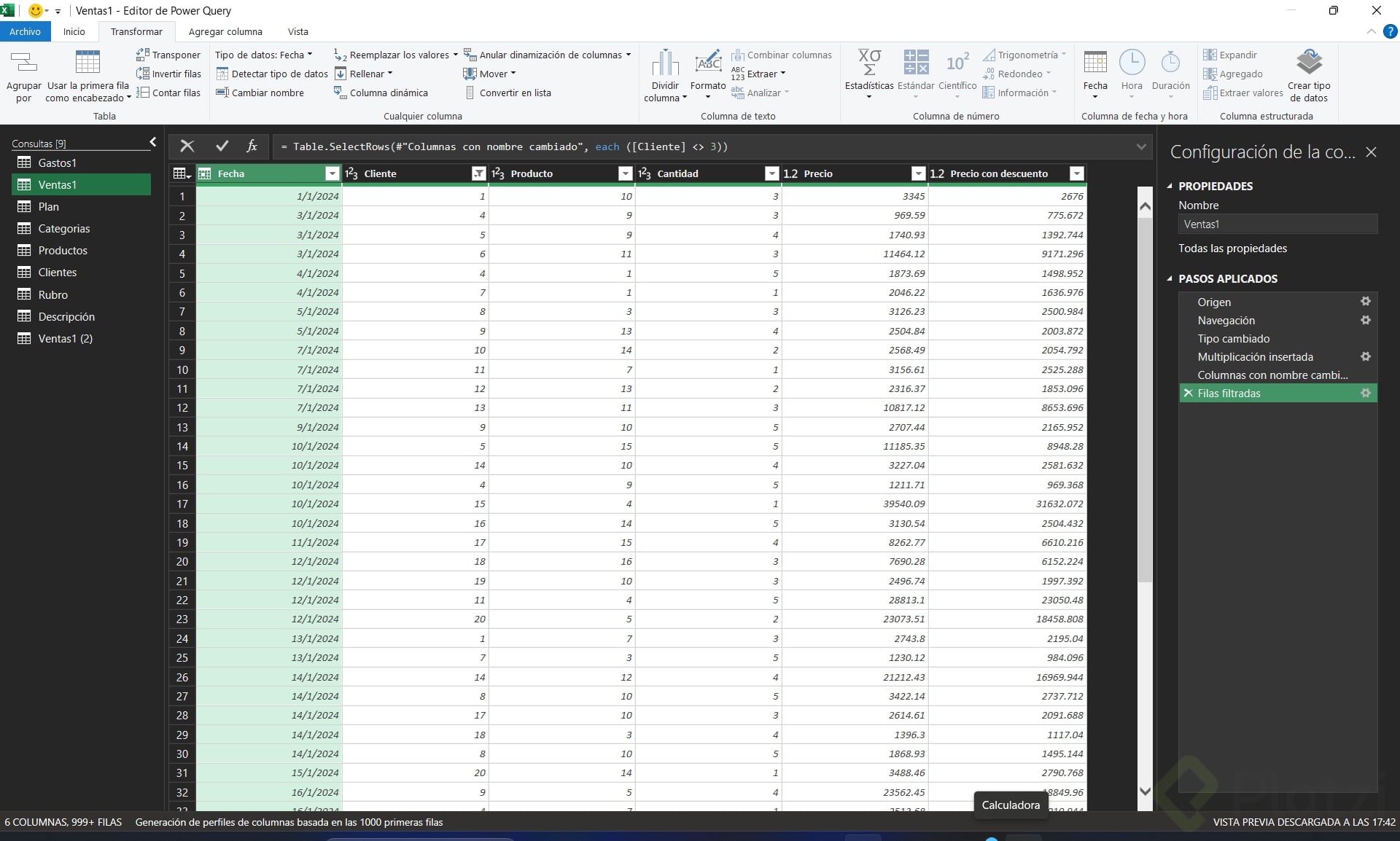Viewport: 1400px width, 841px height.
Task: Open the Cliente column filter dropdown
Action: (478, 173)
